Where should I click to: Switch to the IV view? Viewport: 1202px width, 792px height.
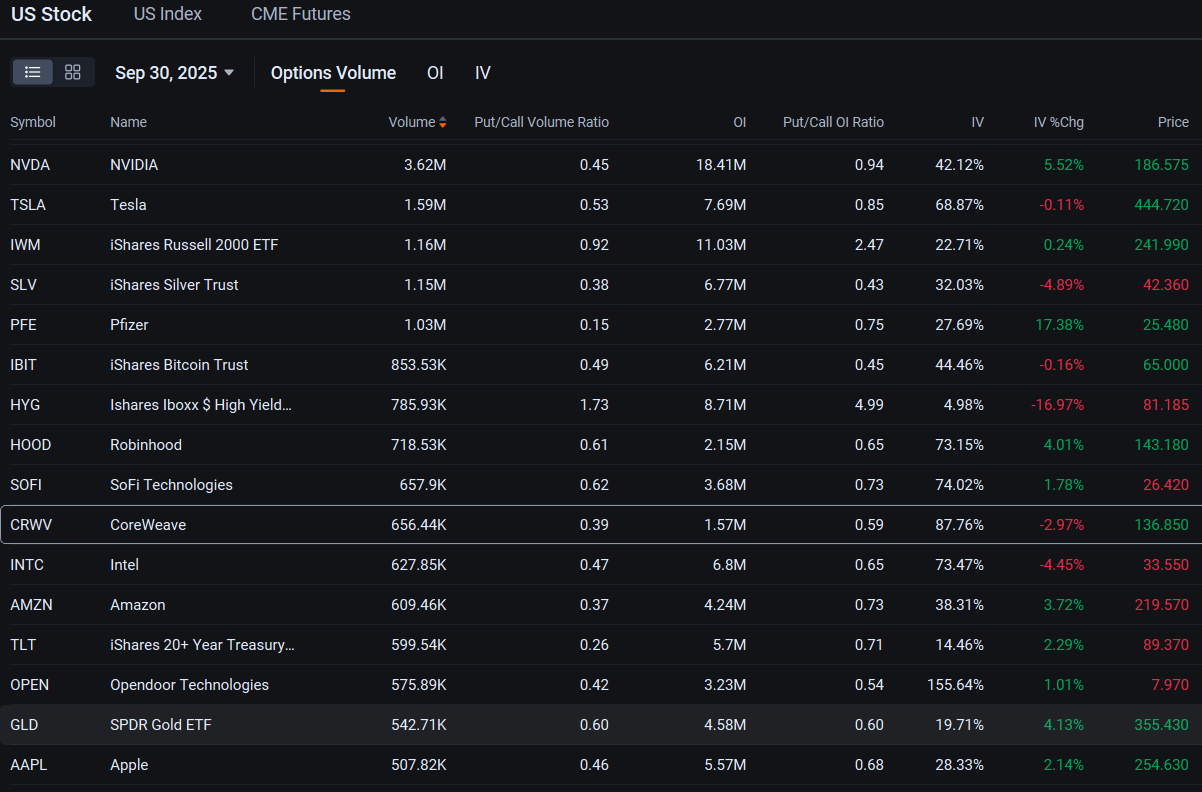483,73
